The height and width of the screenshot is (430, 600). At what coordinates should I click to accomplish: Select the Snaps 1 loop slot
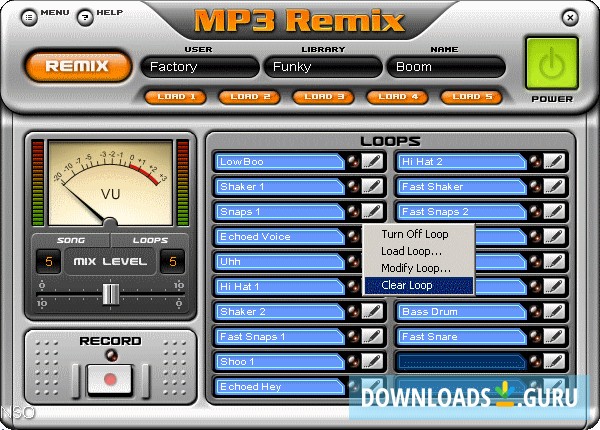click(280, 212)
